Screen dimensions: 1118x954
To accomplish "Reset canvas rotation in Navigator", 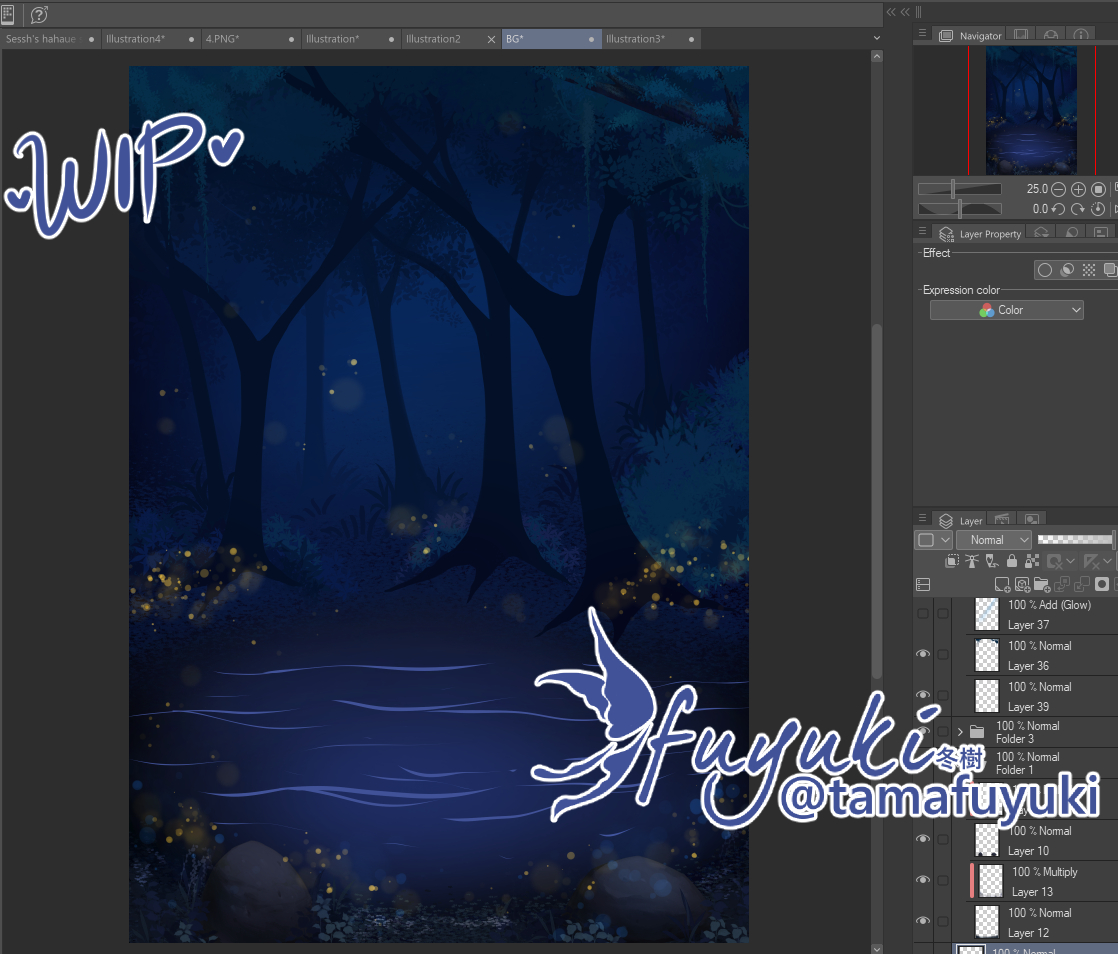I will tap(1098, 209).
